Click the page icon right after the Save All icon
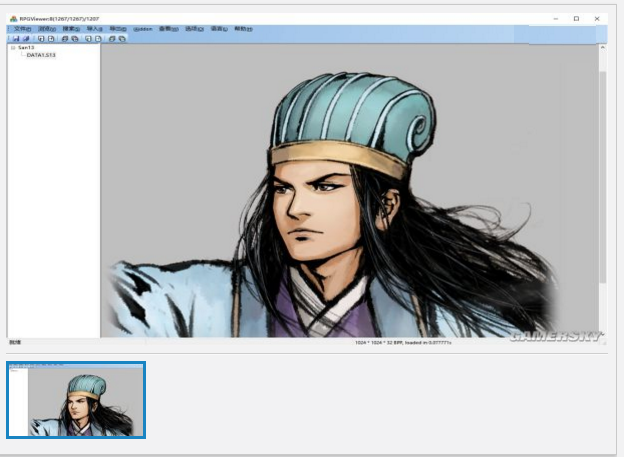The height and width of the screenshot is (457, 624). click(x=41, y=39)
